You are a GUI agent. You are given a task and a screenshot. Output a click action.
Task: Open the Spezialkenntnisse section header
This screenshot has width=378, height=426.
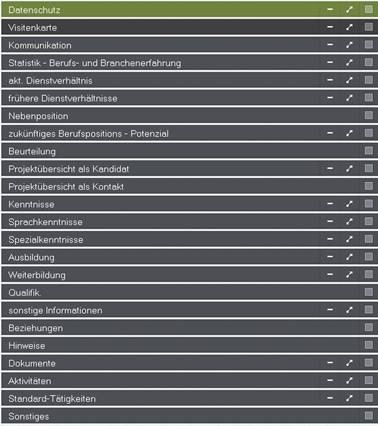click(x=189, y=239)
